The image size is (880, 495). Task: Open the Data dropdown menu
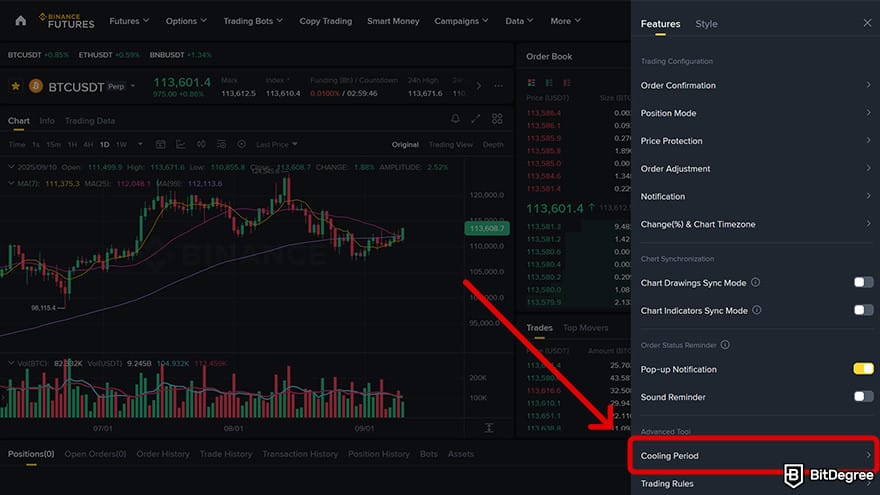tap(519, 21)
